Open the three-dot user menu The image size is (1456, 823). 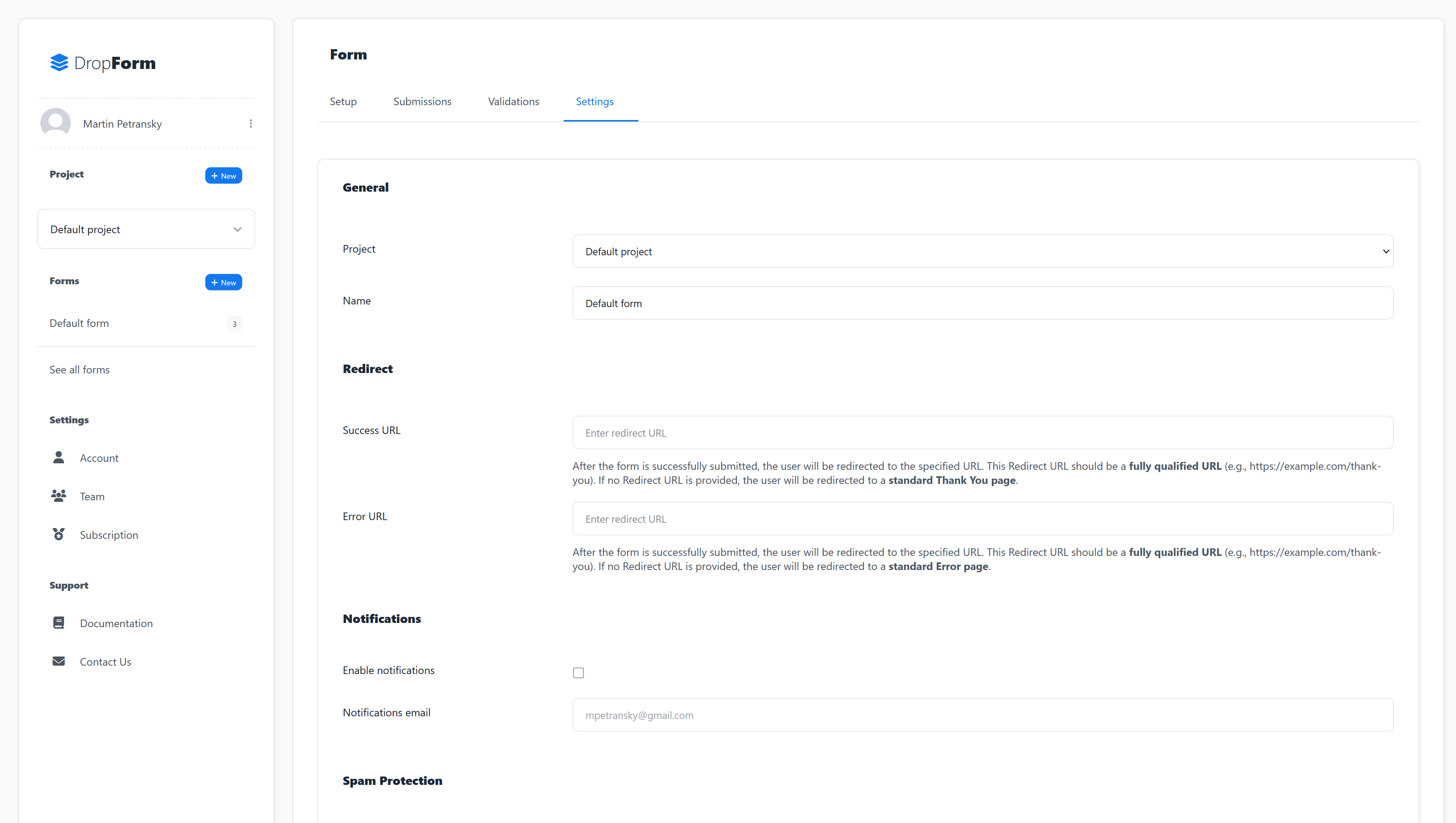(x=251, y=123)
